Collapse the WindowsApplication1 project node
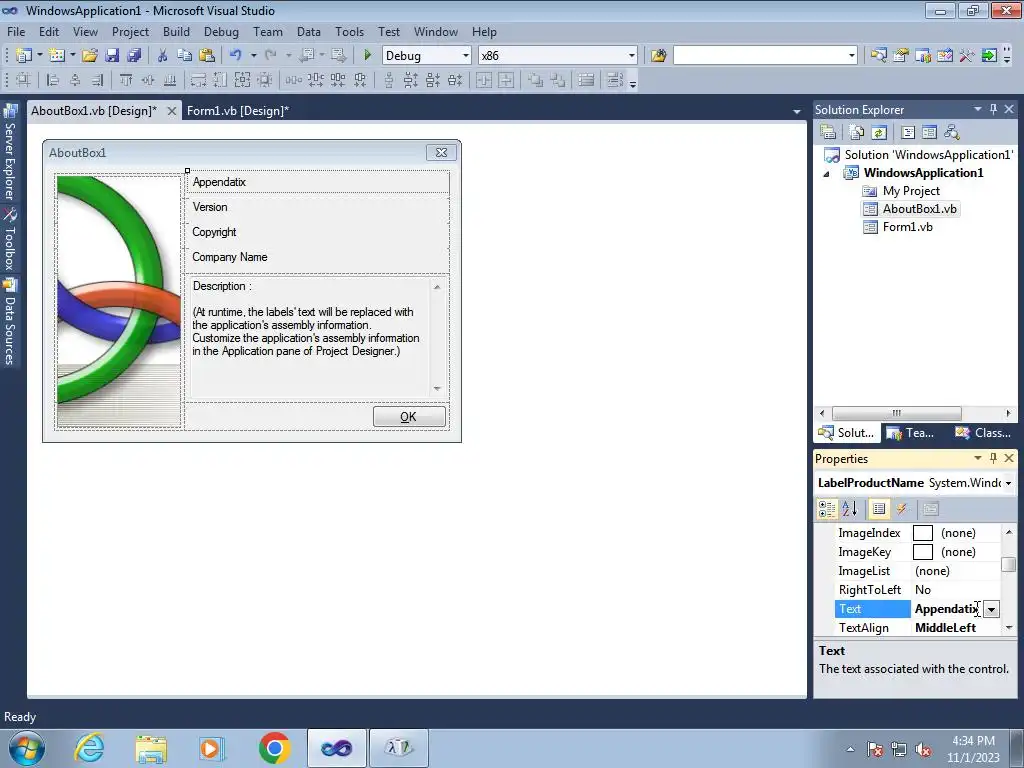Image resolution: width=1024 pixels, height=768 pixels. 827,174
